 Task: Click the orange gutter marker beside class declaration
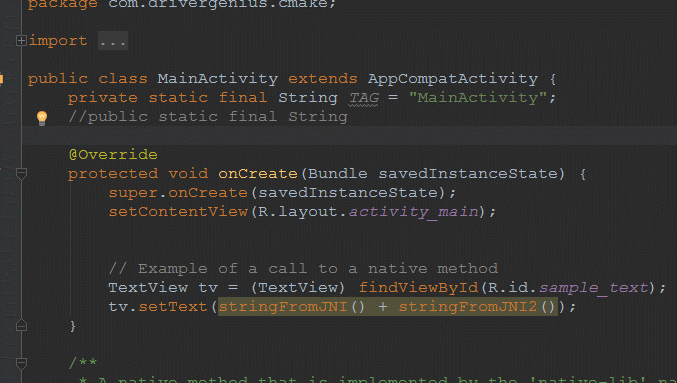1,79
